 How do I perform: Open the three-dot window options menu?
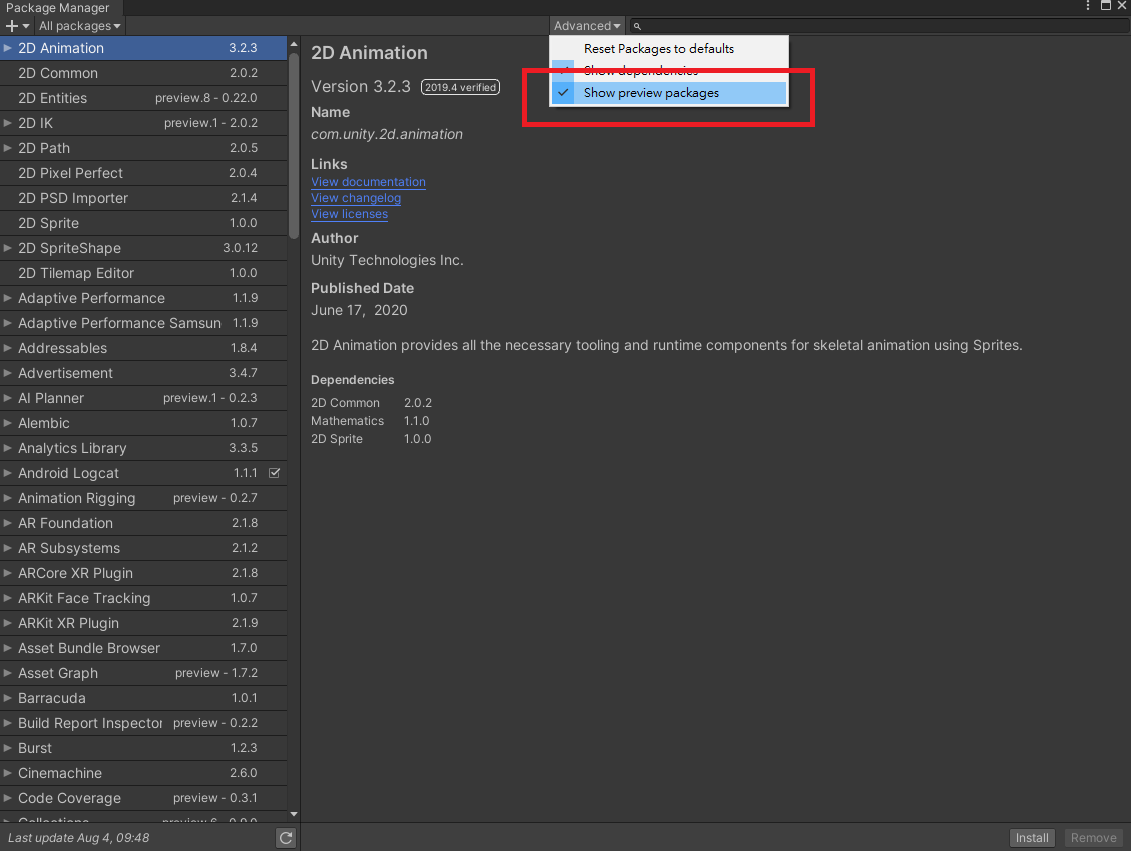coord(1088,6)
